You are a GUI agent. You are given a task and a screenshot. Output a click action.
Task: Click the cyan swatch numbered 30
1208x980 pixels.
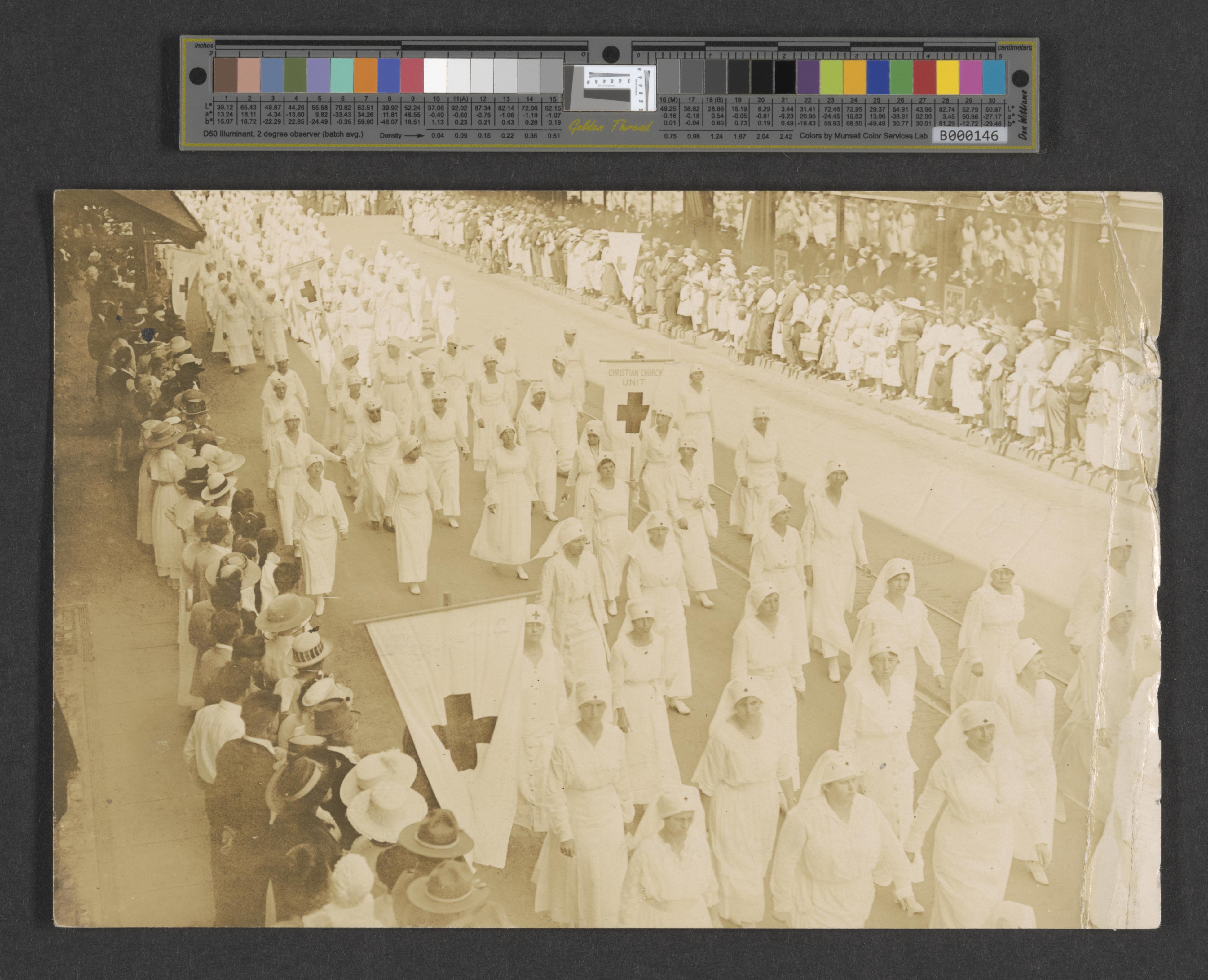[994, 76]
